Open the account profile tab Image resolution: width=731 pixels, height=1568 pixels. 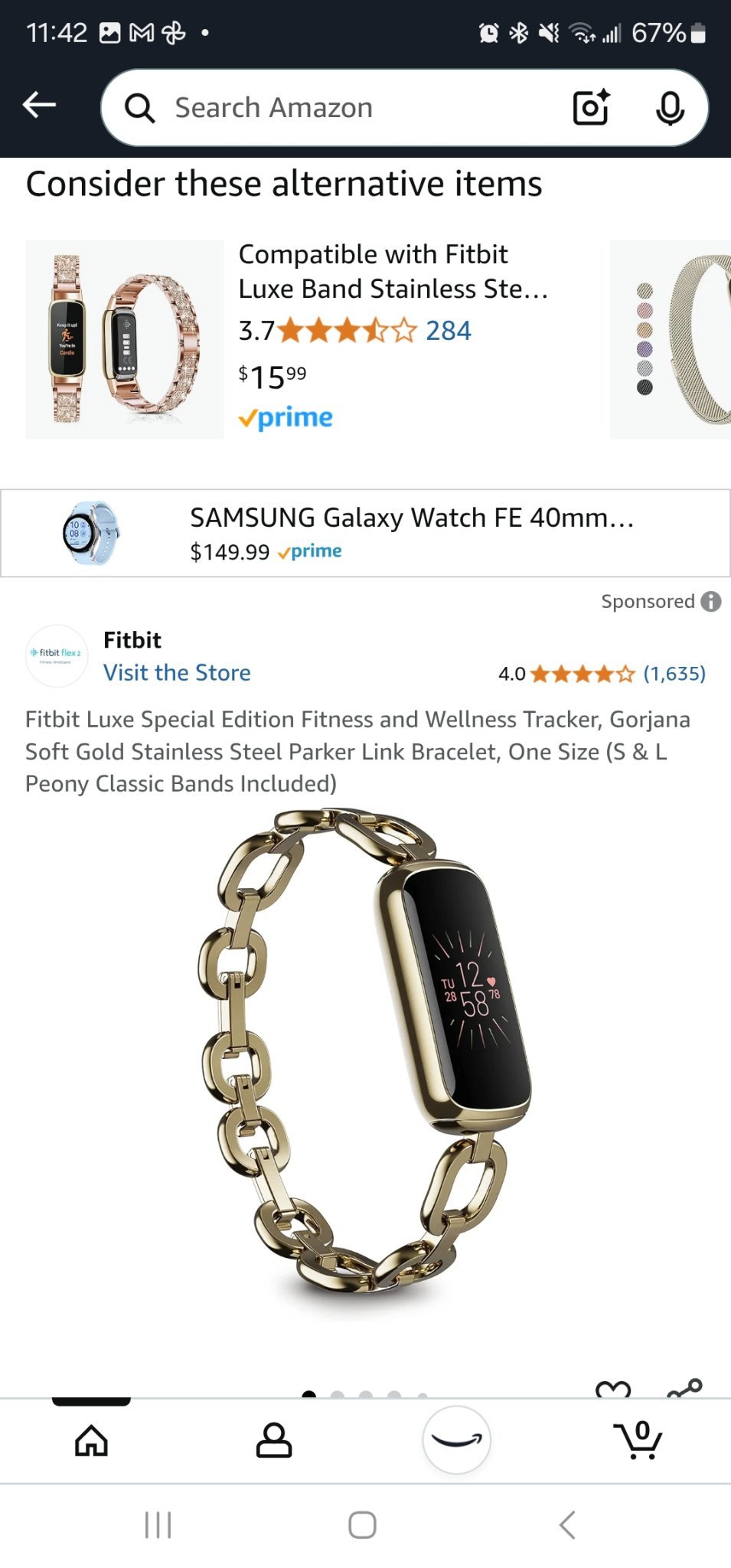tap(274, 1440)
